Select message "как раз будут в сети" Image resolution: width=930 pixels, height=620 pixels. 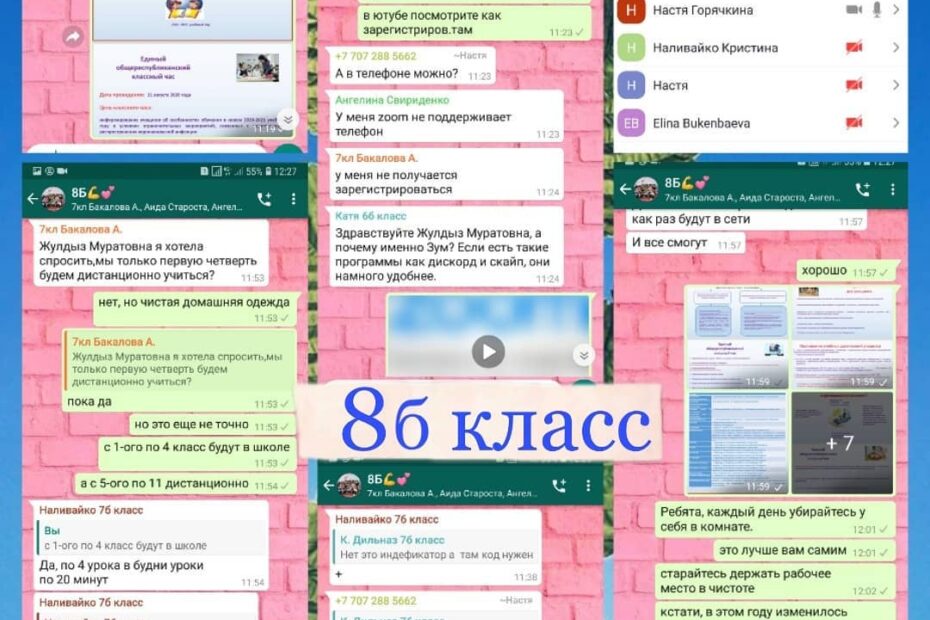coord(747,220)
